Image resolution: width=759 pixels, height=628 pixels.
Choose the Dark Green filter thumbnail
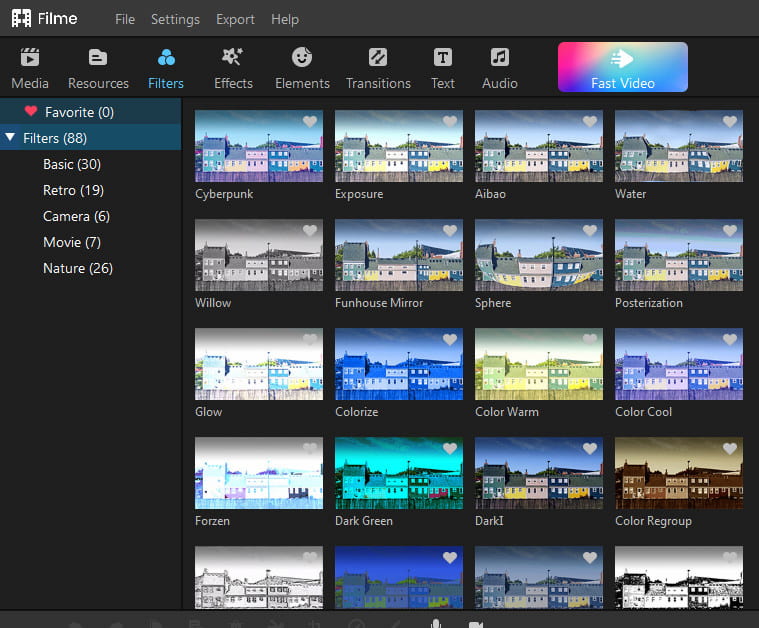point(399,473)
